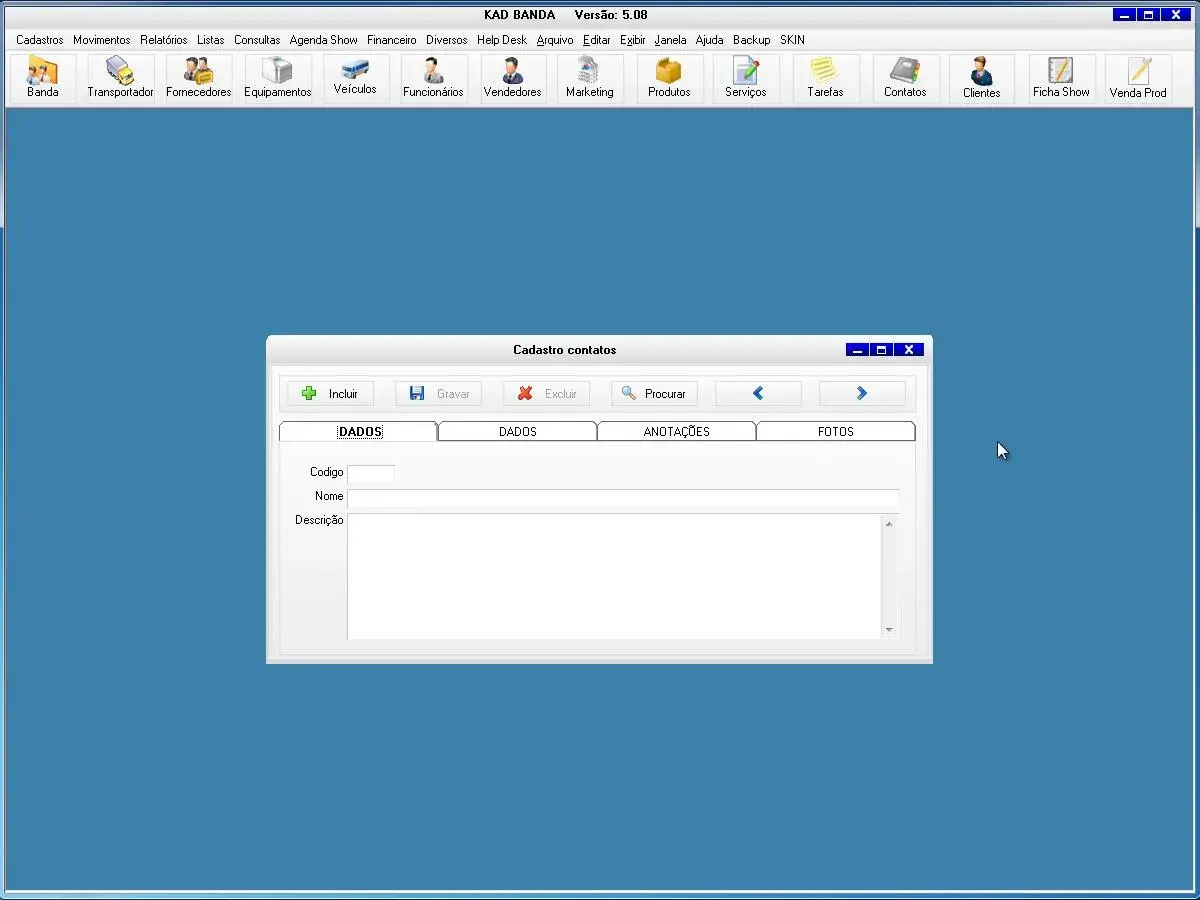Launch Ficha Show from the toolbar
The height and width of the screenshot is (900, 1200).
[x=1061, y=78]
